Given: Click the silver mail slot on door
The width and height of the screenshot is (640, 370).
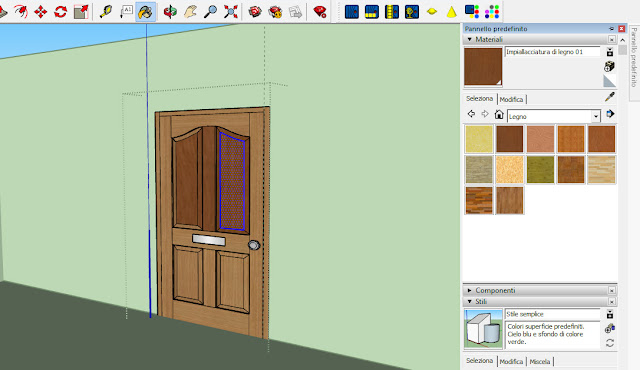Looking at the screenshot, I should pos(209,240).
